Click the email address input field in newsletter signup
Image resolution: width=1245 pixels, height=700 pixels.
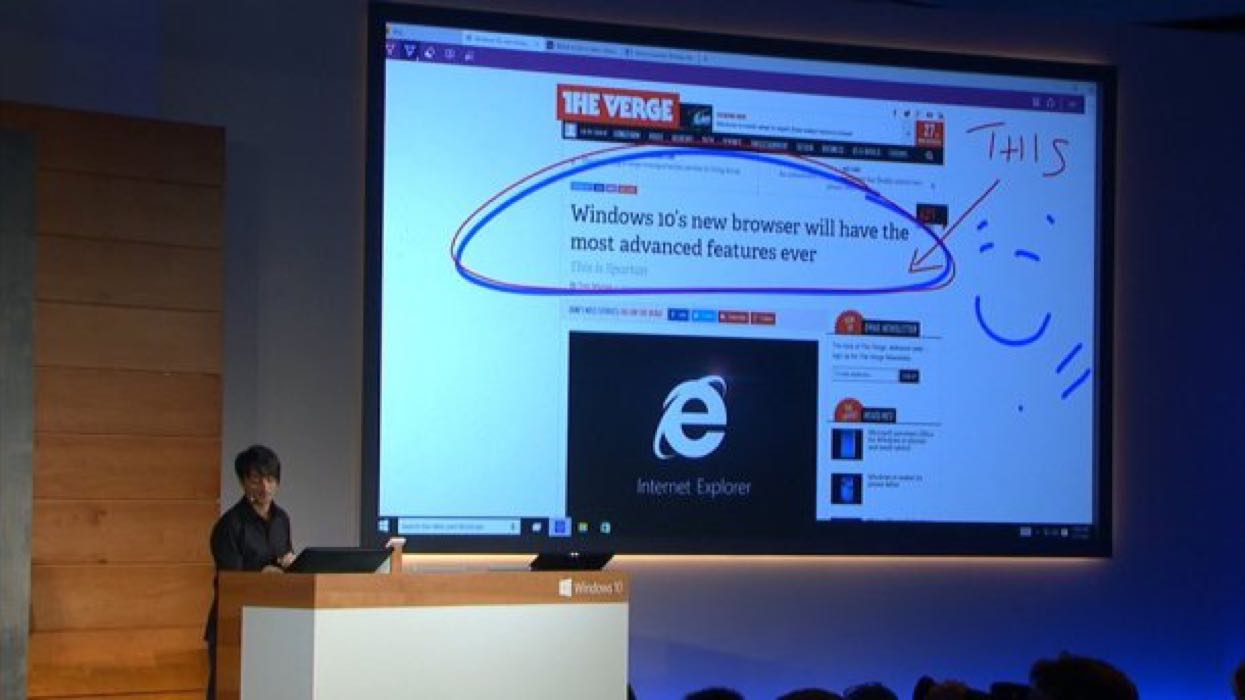(862, 376)
